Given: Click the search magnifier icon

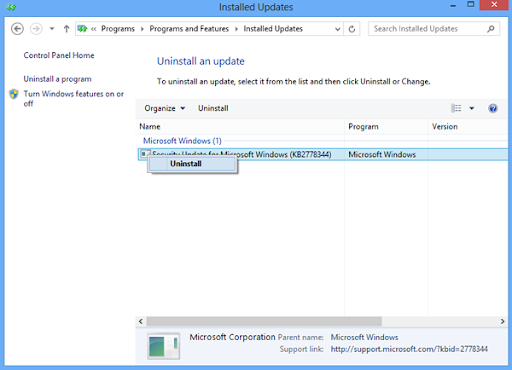Looking at the screenshot, I should [491, 29].
